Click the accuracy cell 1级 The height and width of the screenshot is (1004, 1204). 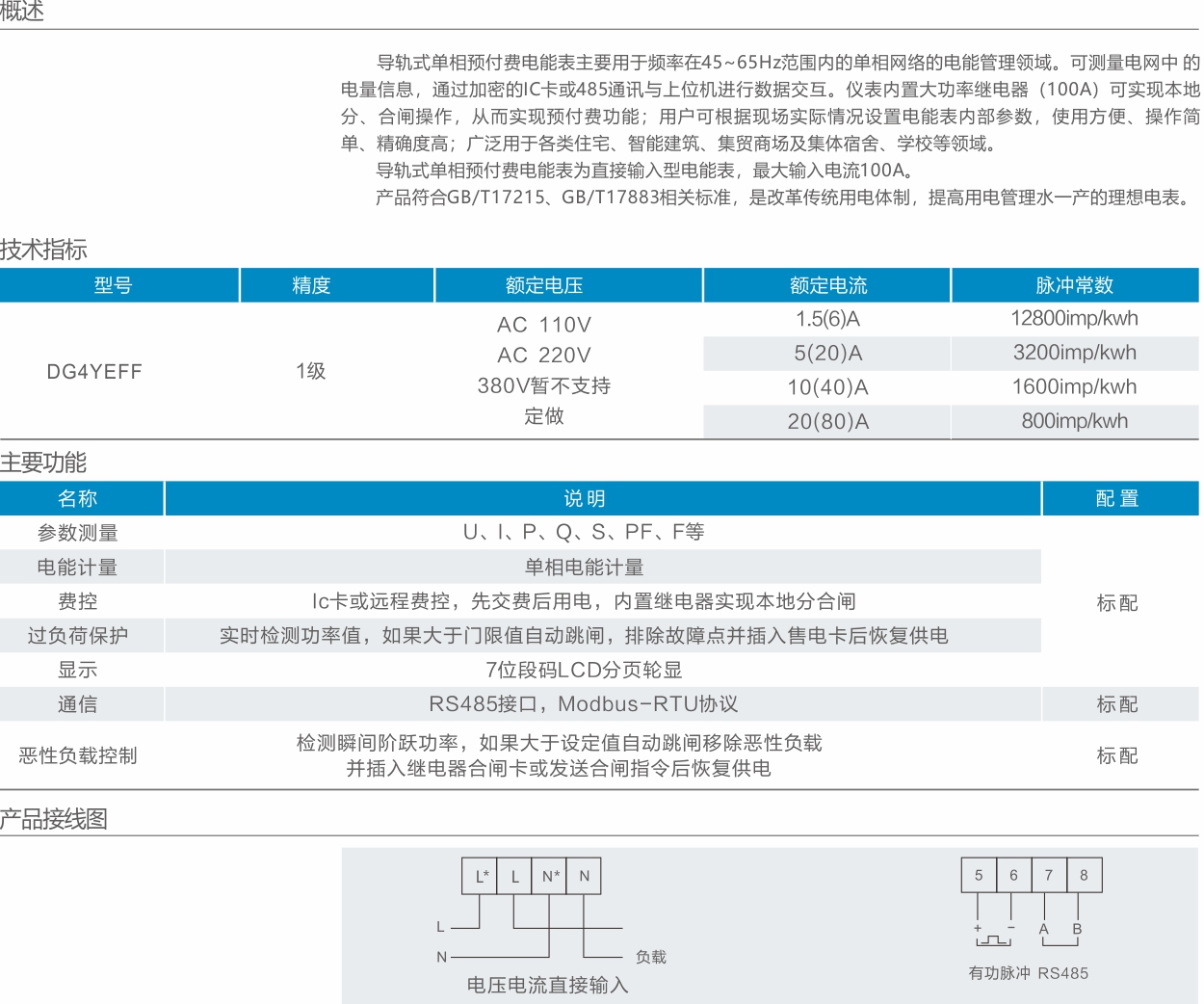[x=311, y=371]
